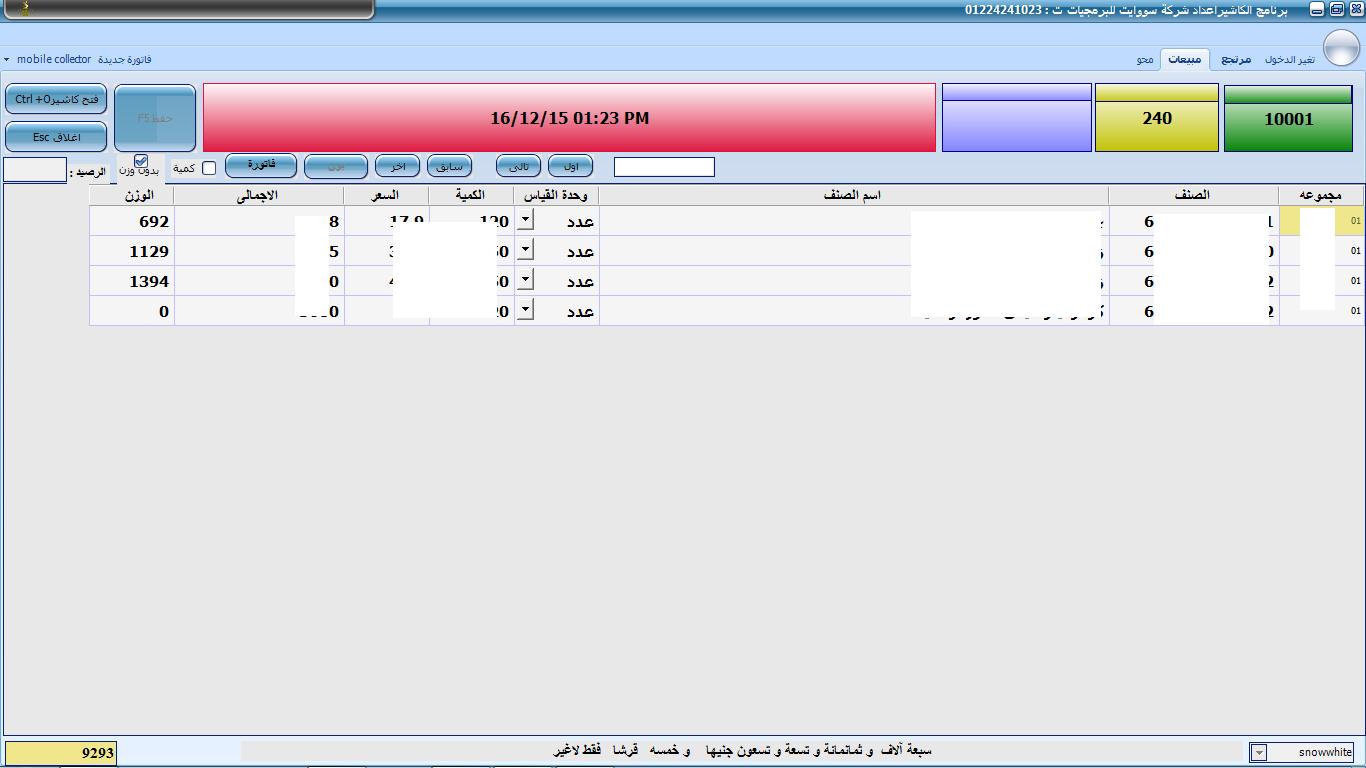Minimize the cashier program window
Viewport: 1366px width, 768px height.
(x=1317, y=9)
